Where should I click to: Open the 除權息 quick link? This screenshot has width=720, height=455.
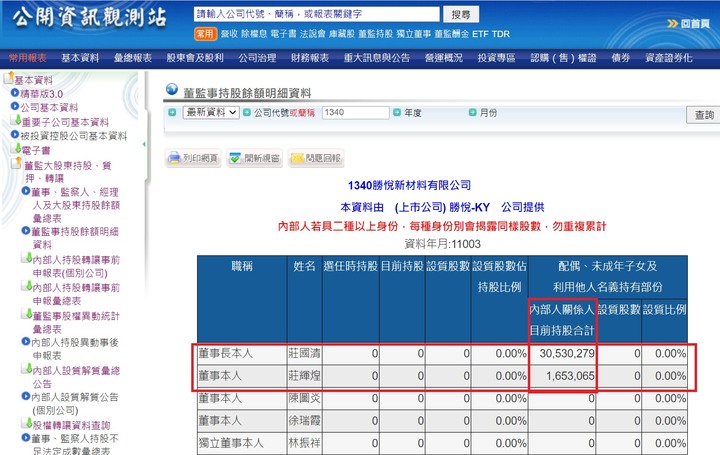pos(254,34)
